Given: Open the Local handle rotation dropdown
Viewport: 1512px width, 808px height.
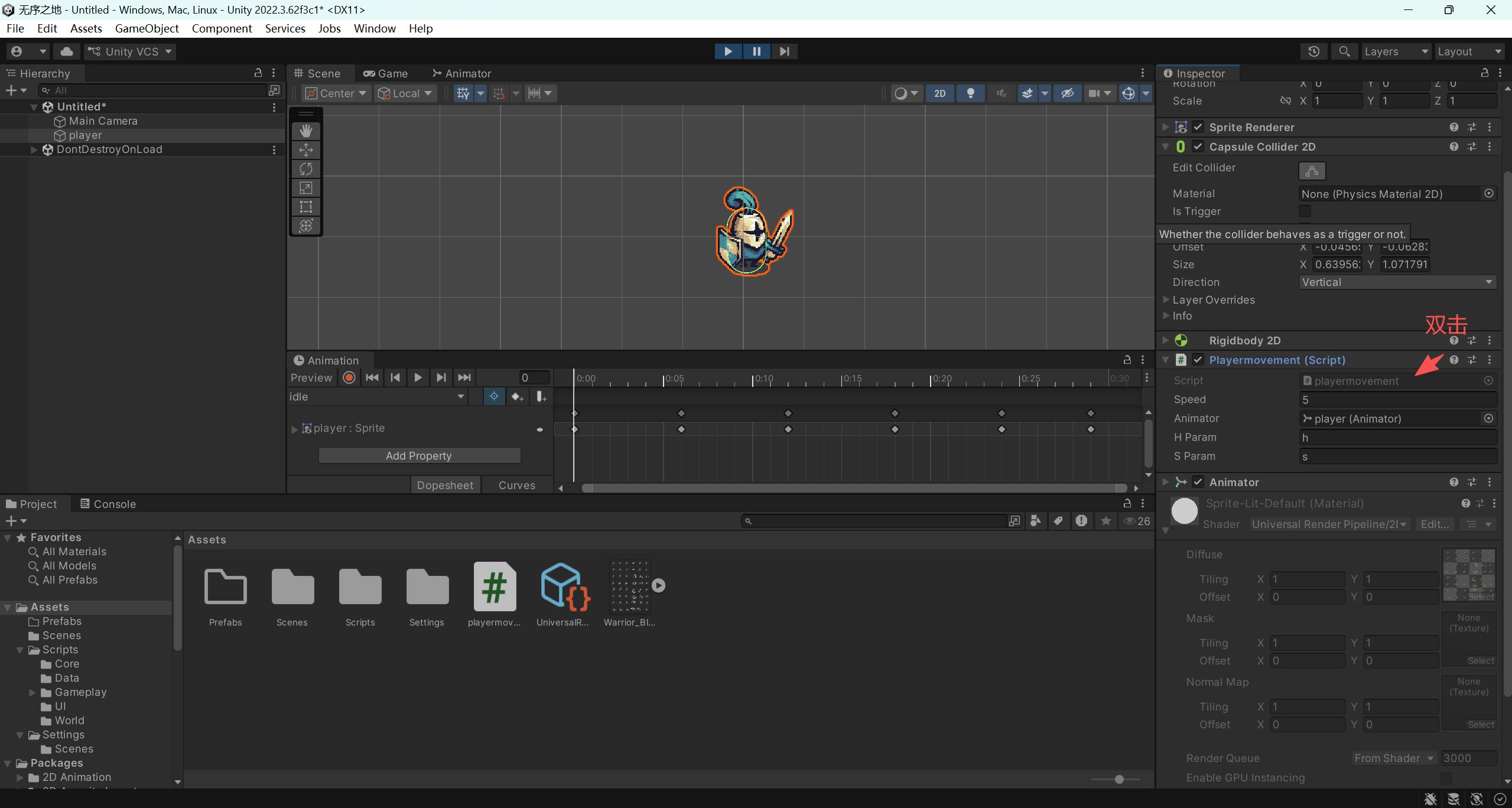Looking at the screenshot, I should point(405,93).
